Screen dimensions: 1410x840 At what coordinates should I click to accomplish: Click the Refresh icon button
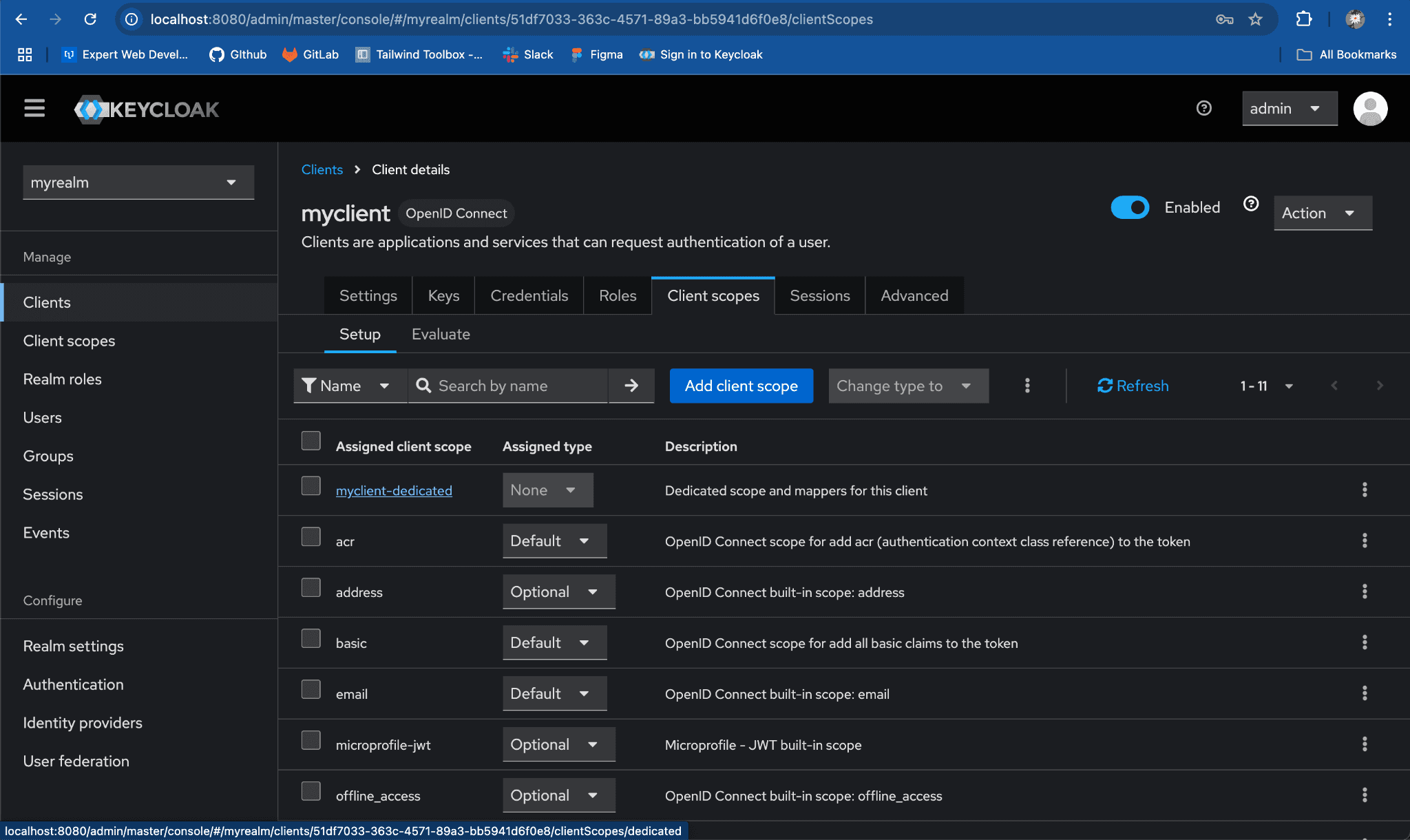[1133, 386]
